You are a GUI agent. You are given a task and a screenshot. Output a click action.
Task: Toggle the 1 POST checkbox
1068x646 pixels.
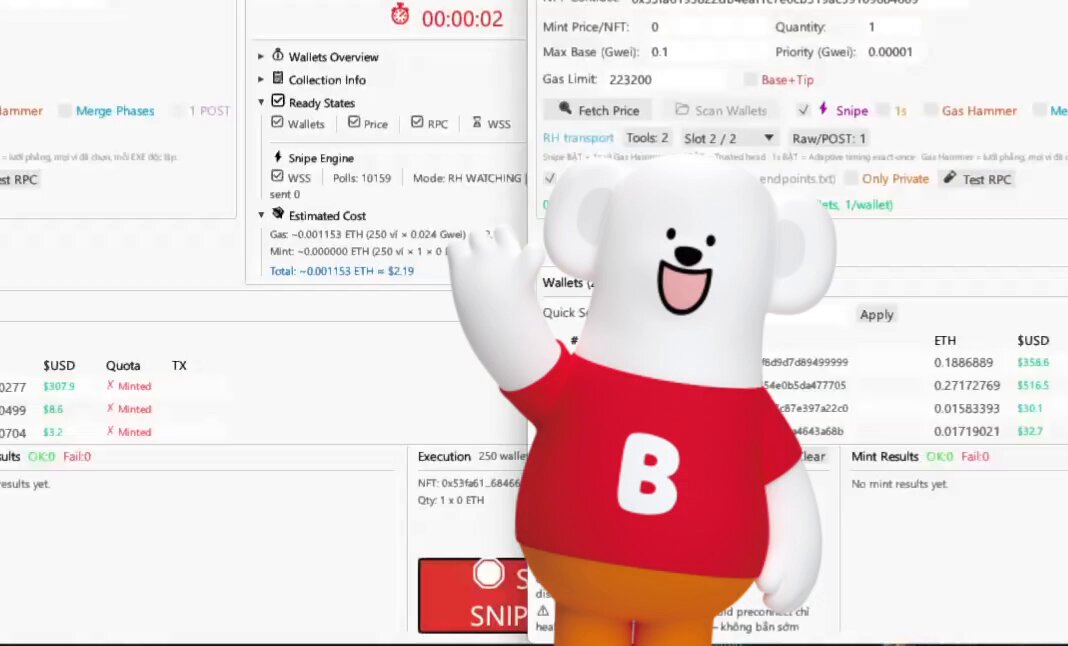click(x=178, y=110)
